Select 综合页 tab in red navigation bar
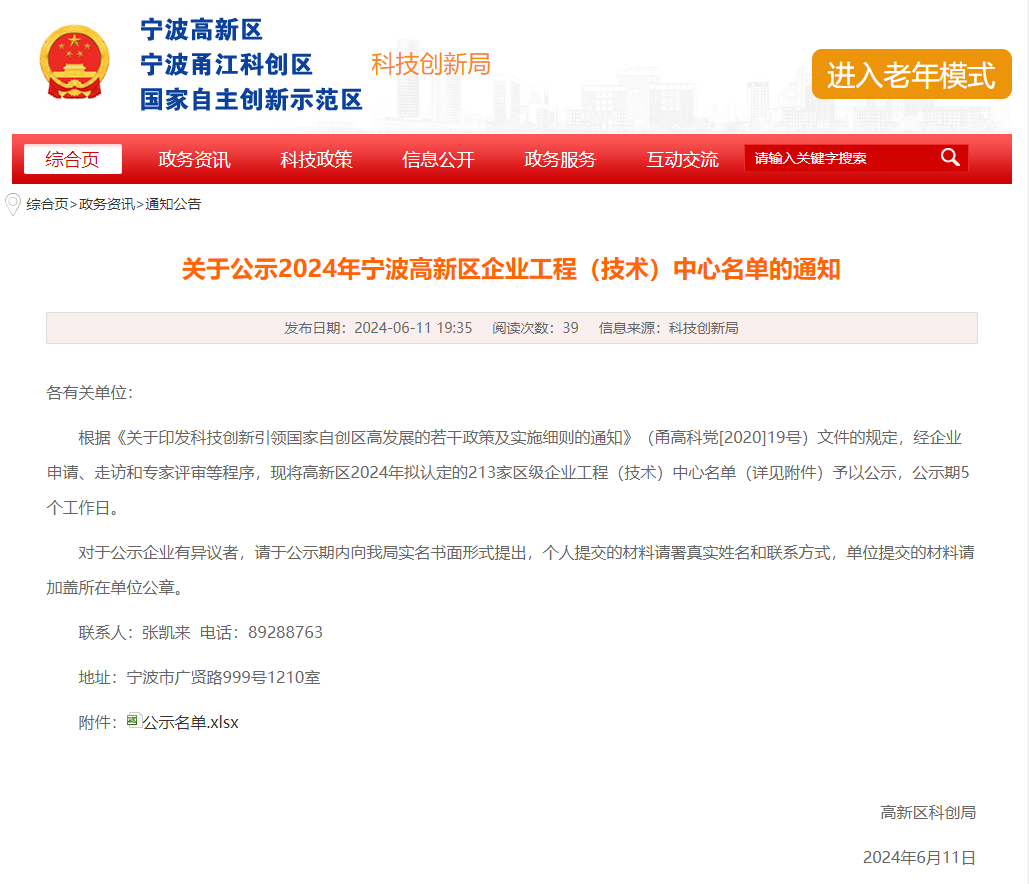Screen dimensions: 1029x884 coord(73,159)
